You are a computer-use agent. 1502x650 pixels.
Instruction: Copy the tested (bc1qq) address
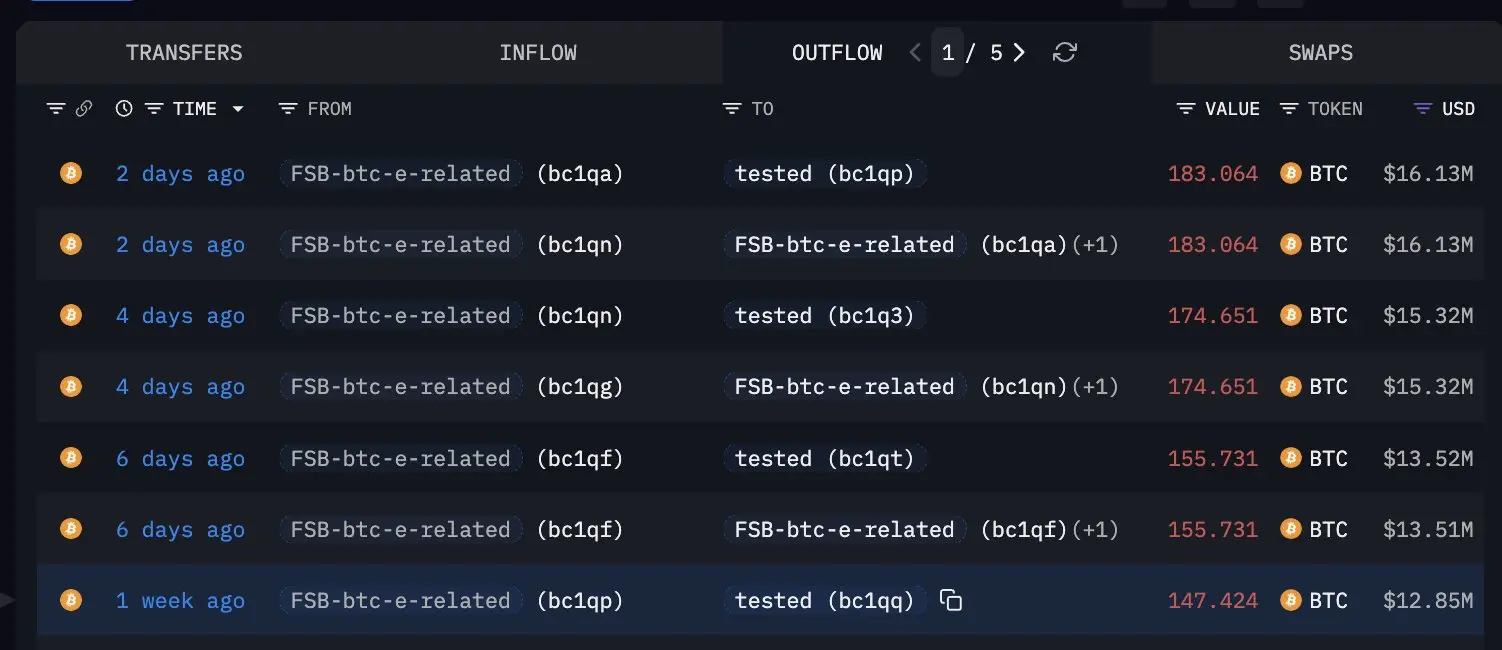click(x=951, y=601)
